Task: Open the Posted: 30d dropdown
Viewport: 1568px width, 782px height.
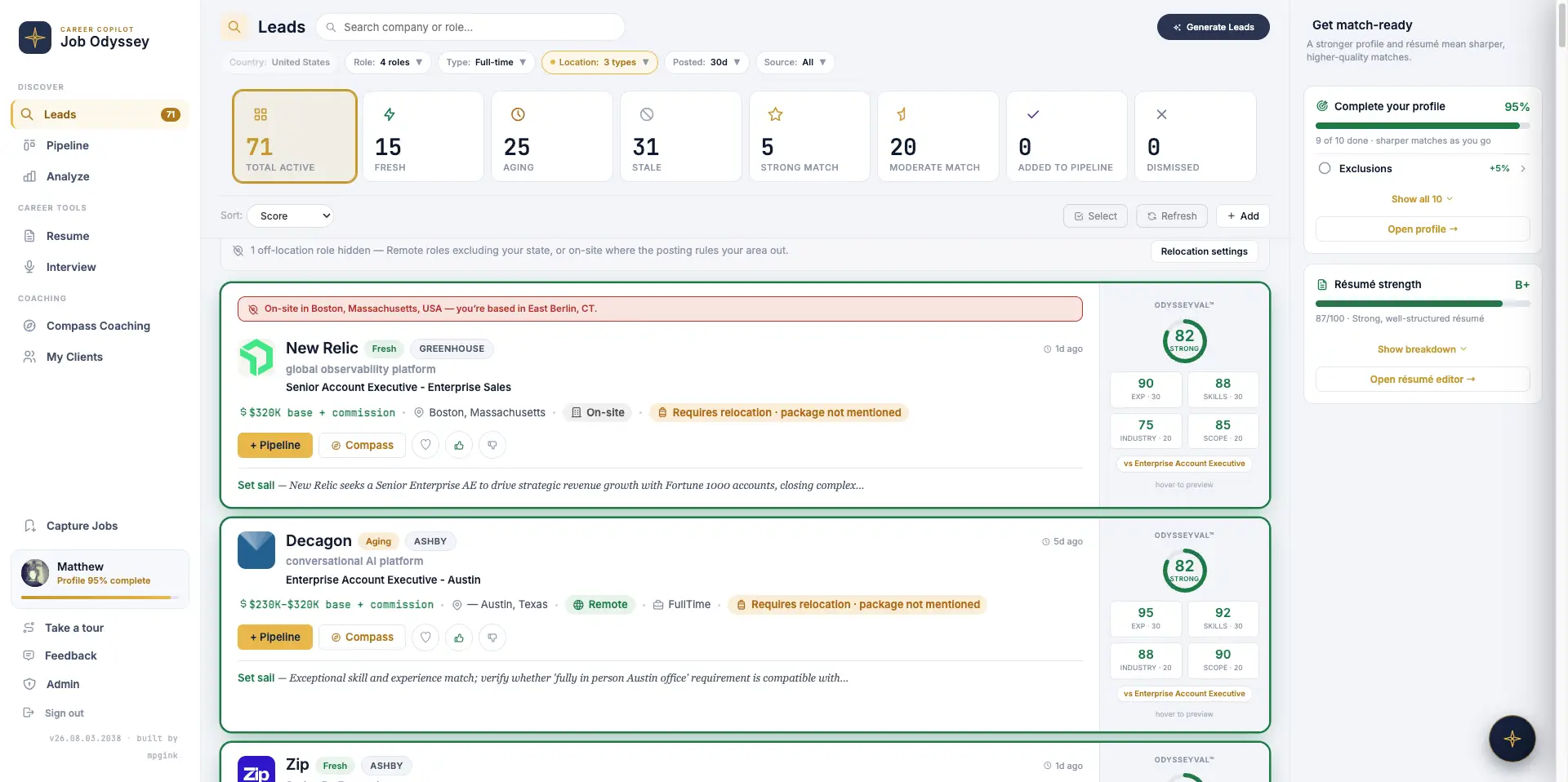Action: click(x=706, y=62)
